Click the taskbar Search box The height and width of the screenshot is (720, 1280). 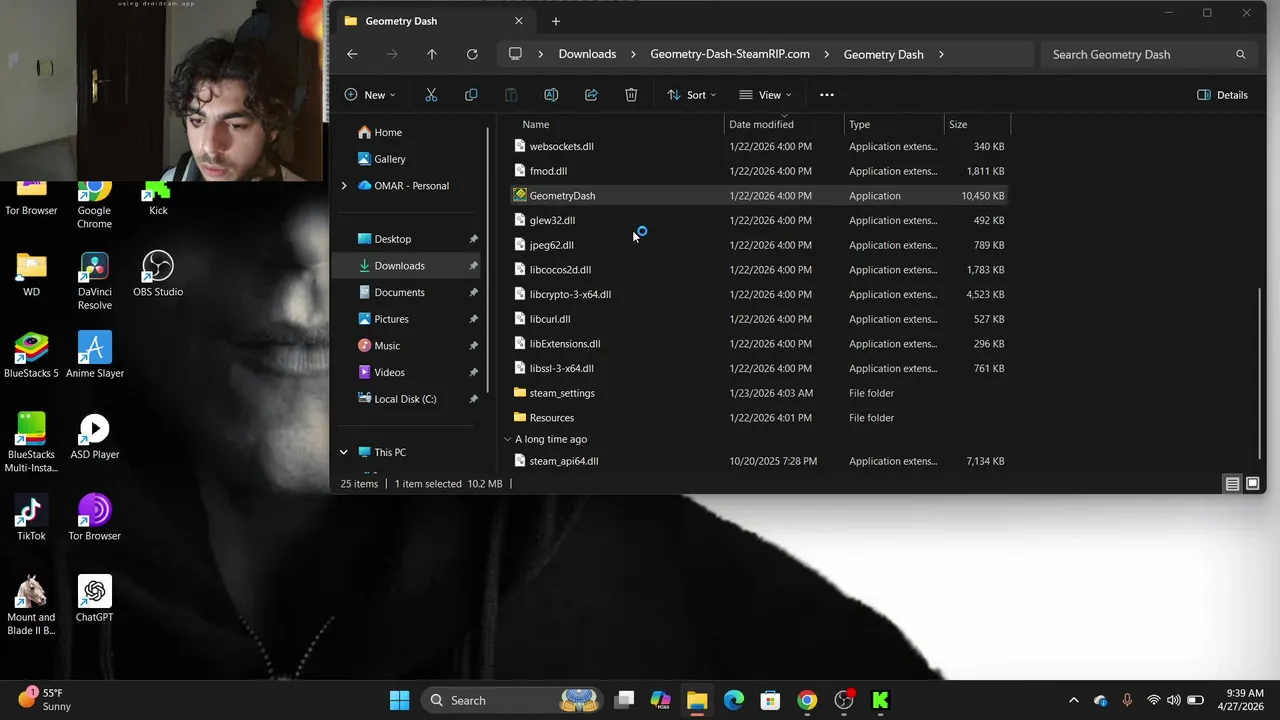coord(510,700)
